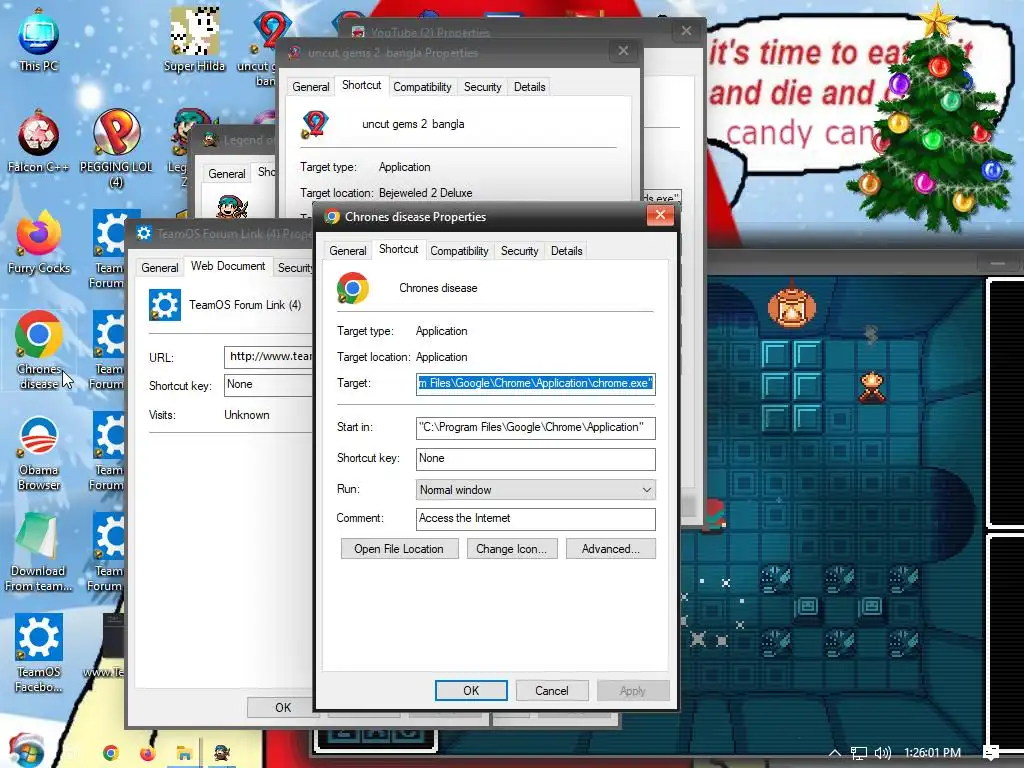Close the uncut gems 2 bangla Properties window
This screenshot has height=768, width=1024.
[623, 51]
